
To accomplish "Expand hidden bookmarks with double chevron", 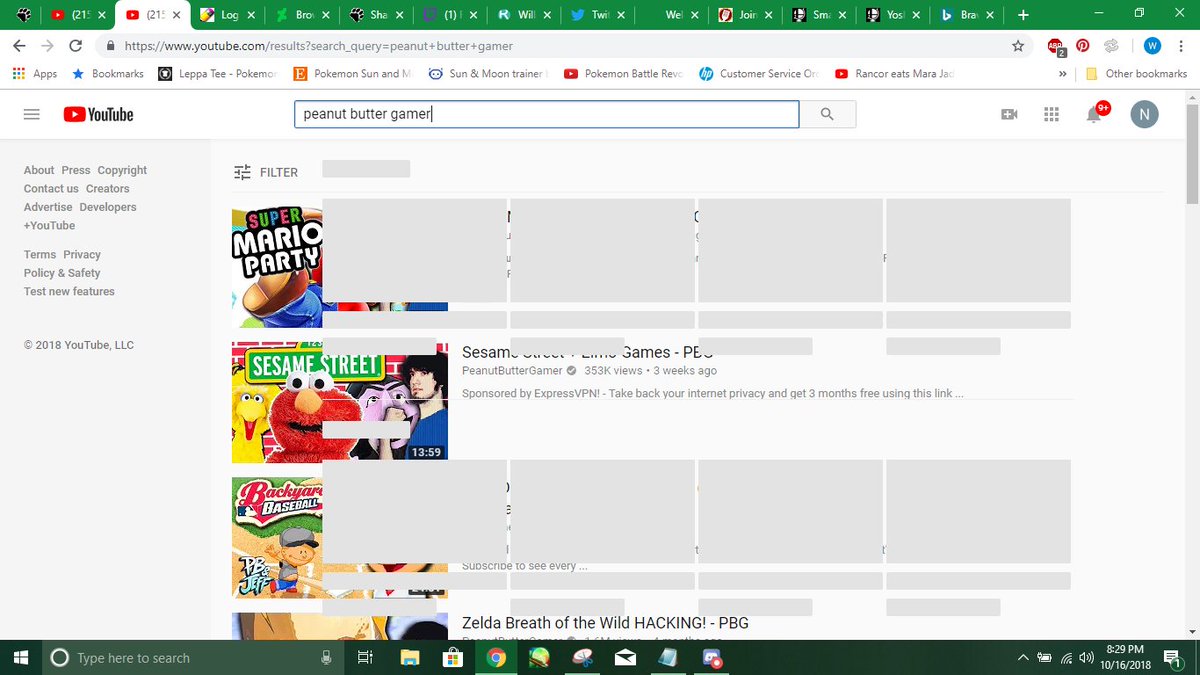I will tap(1063, 74).
